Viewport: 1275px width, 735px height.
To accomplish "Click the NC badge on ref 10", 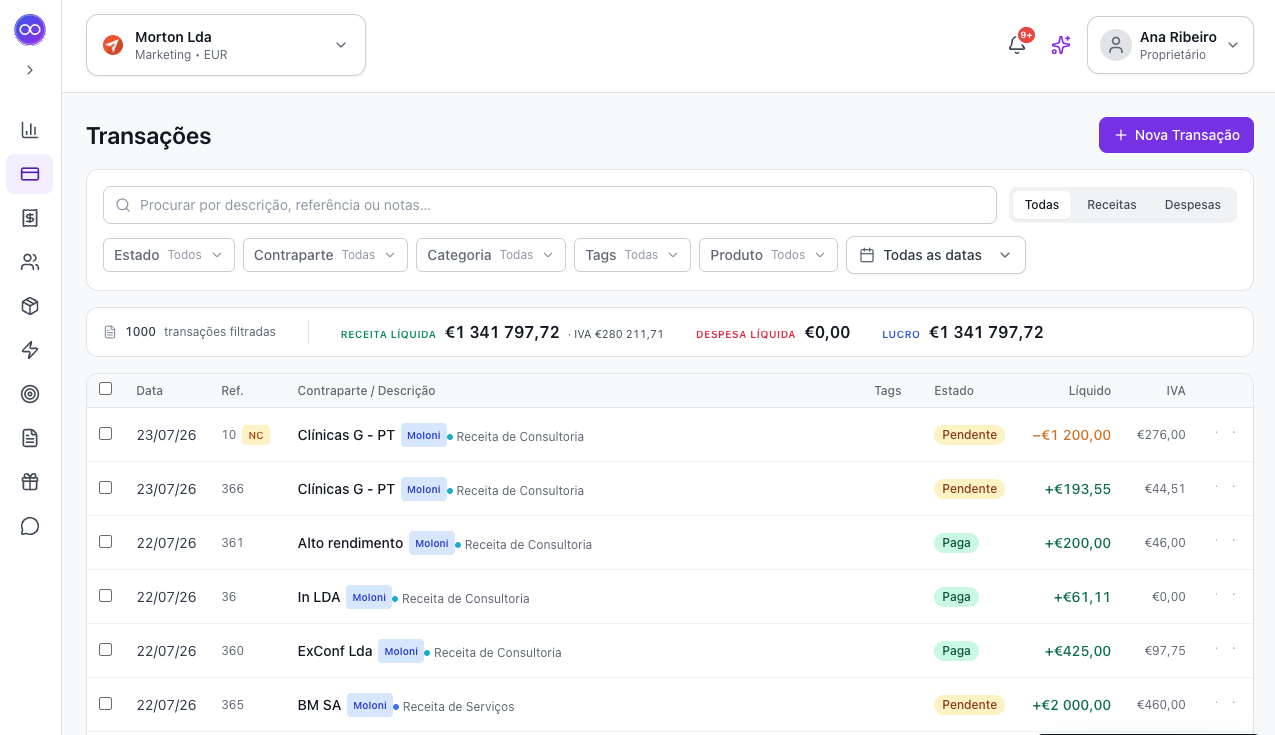I will [x=256, y=435].
